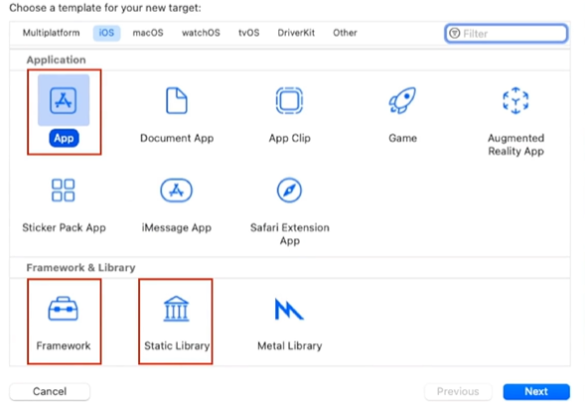Focus the Filter search field

(506, 33)
